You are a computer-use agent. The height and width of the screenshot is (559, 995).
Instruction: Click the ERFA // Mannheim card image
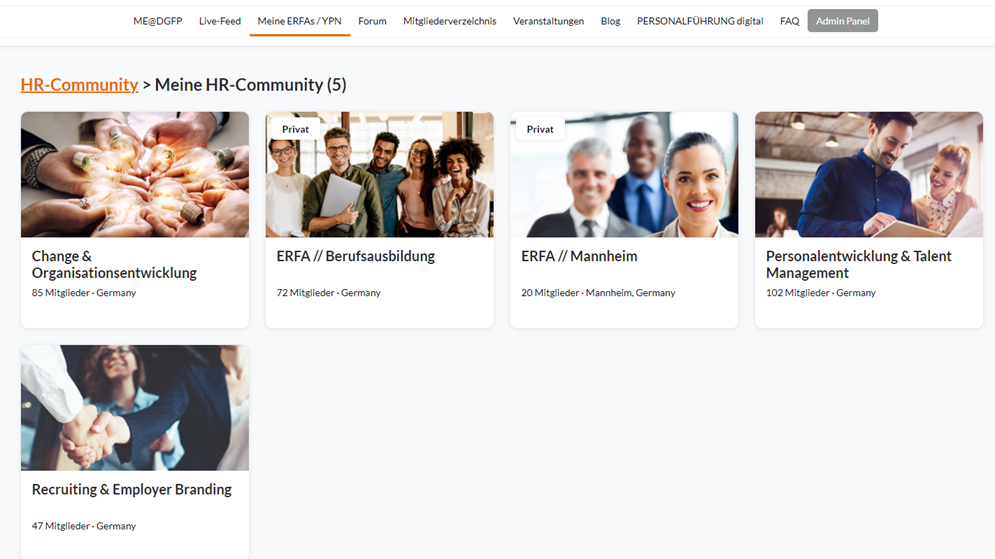624,174
